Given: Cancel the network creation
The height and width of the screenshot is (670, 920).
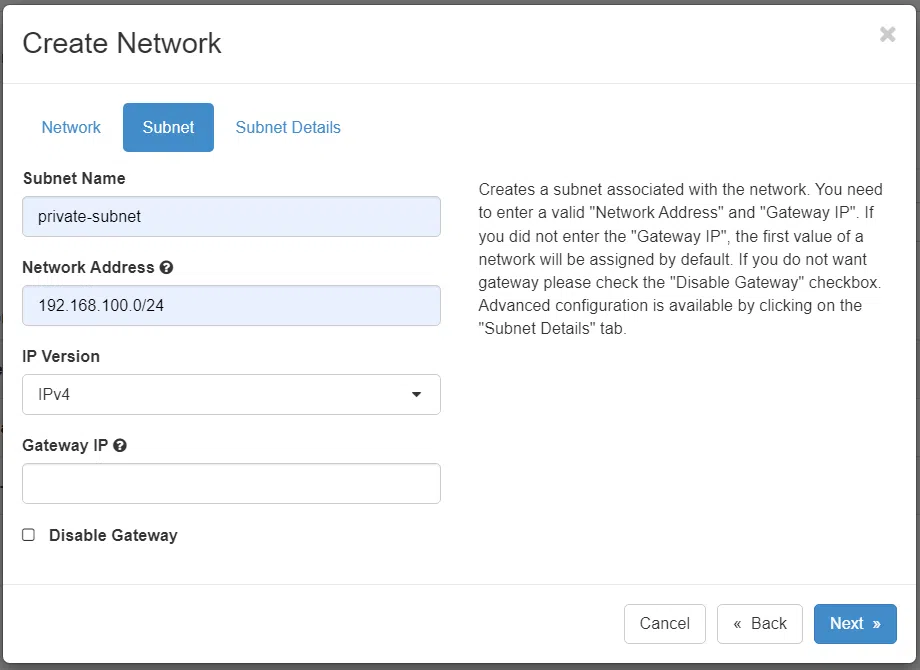Looking at the screenshot, I should click(665, 623).
